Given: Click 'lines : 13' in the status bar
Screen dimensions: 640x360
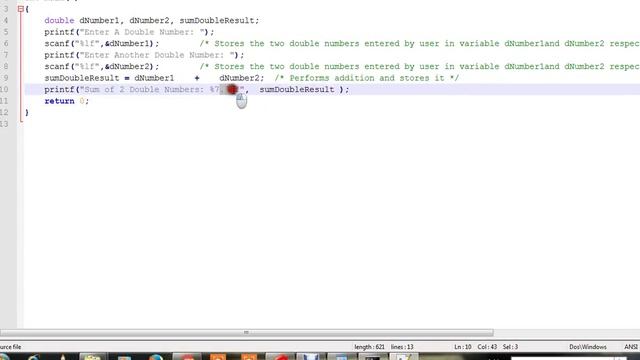Looking at the screenshot, I should point(402,347).
